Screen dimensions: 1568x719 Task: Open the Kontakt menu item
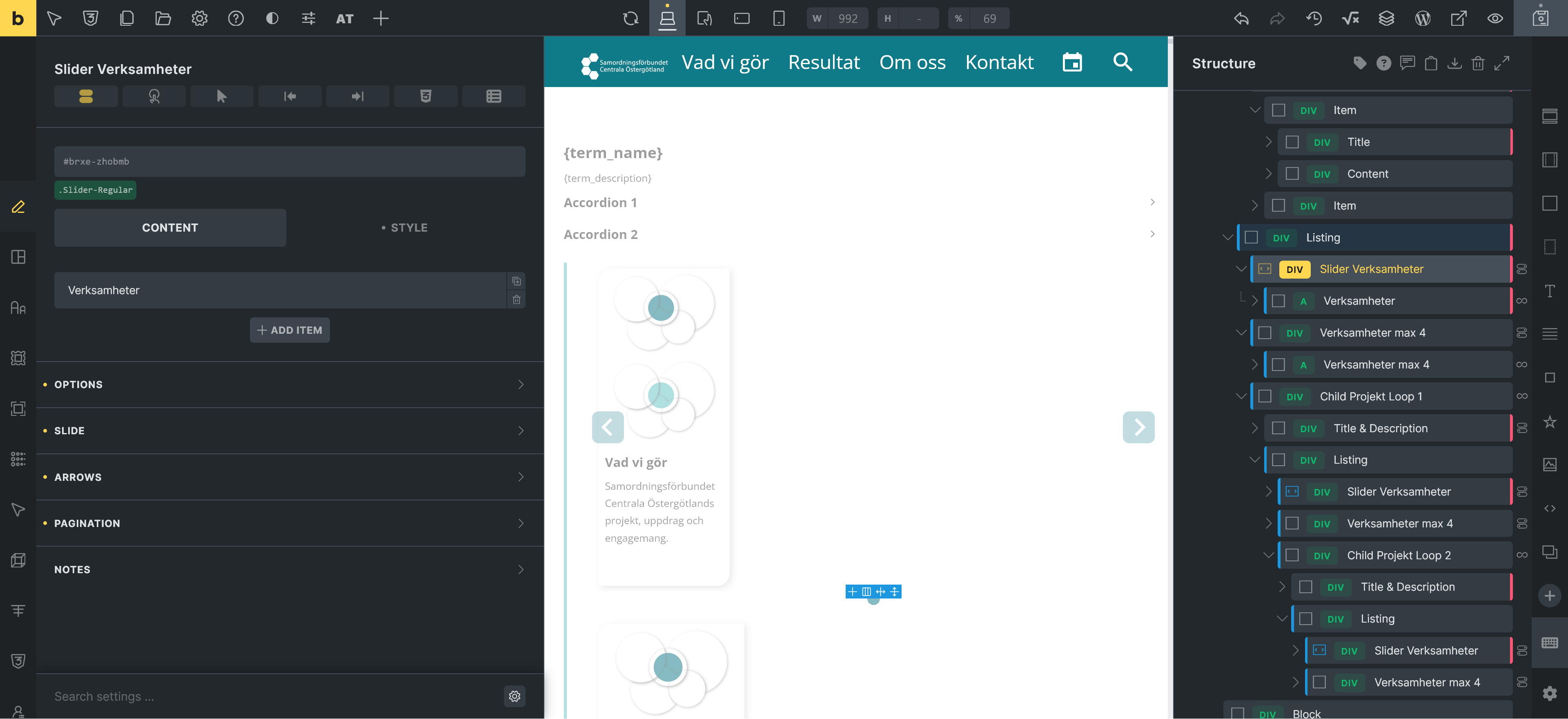(999, 62)
